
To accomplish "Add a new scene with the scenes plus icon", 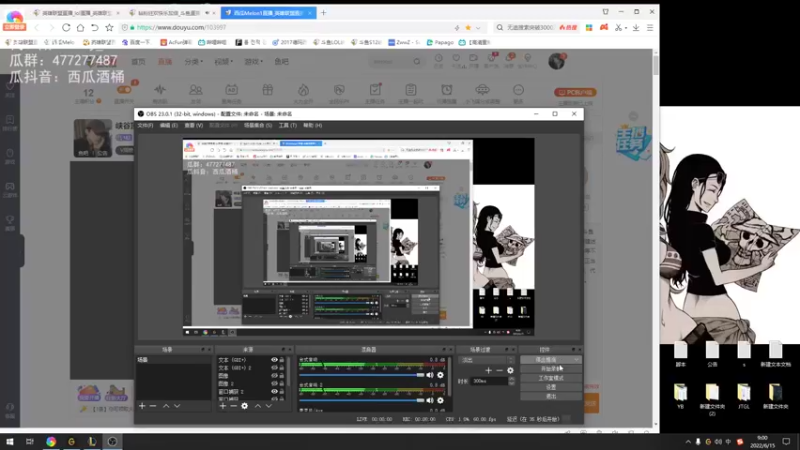I will 142,406.
